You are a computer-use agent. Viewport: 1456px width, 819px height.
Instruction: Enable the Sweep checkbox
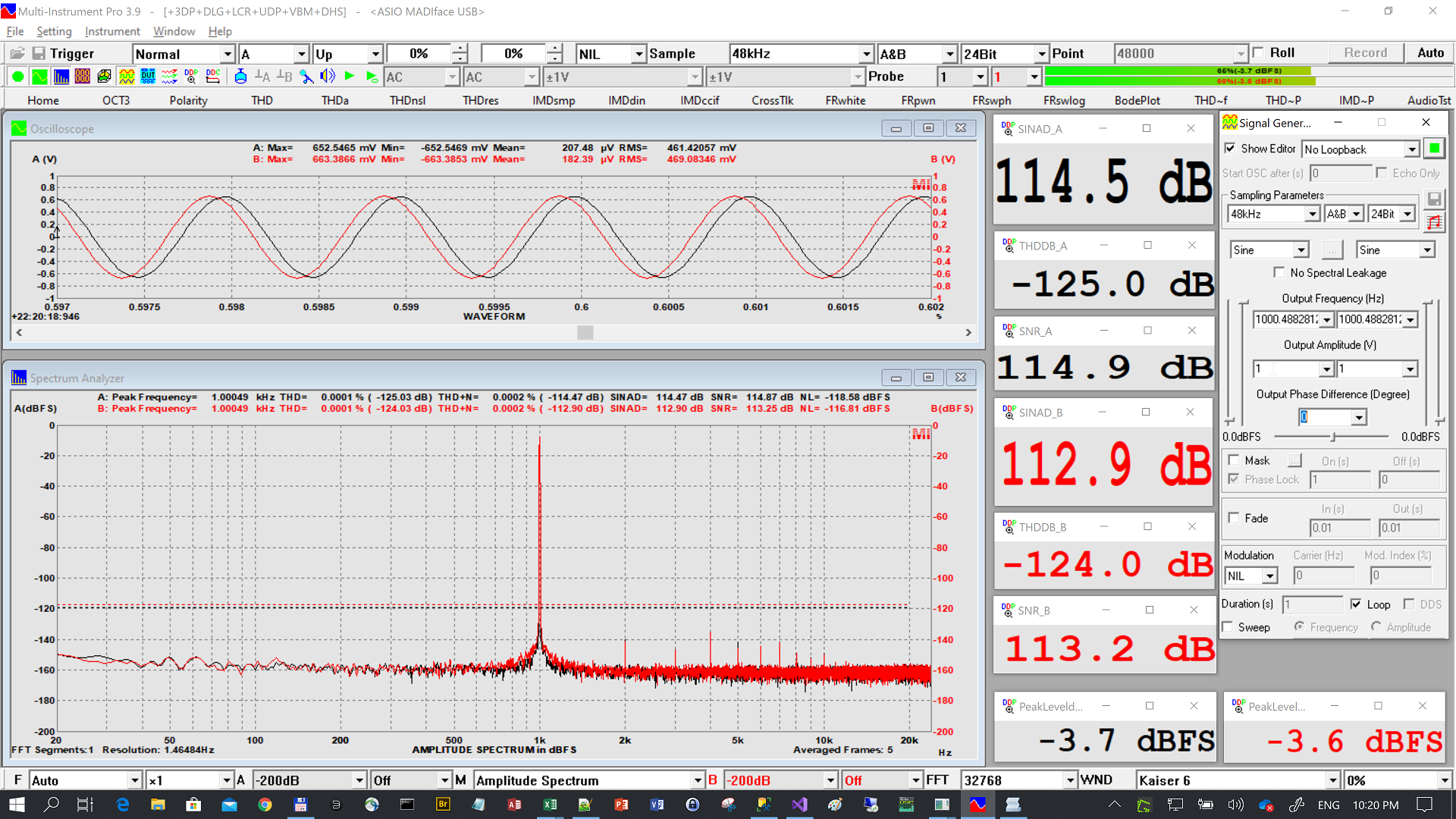click(x=1228, y=627)
